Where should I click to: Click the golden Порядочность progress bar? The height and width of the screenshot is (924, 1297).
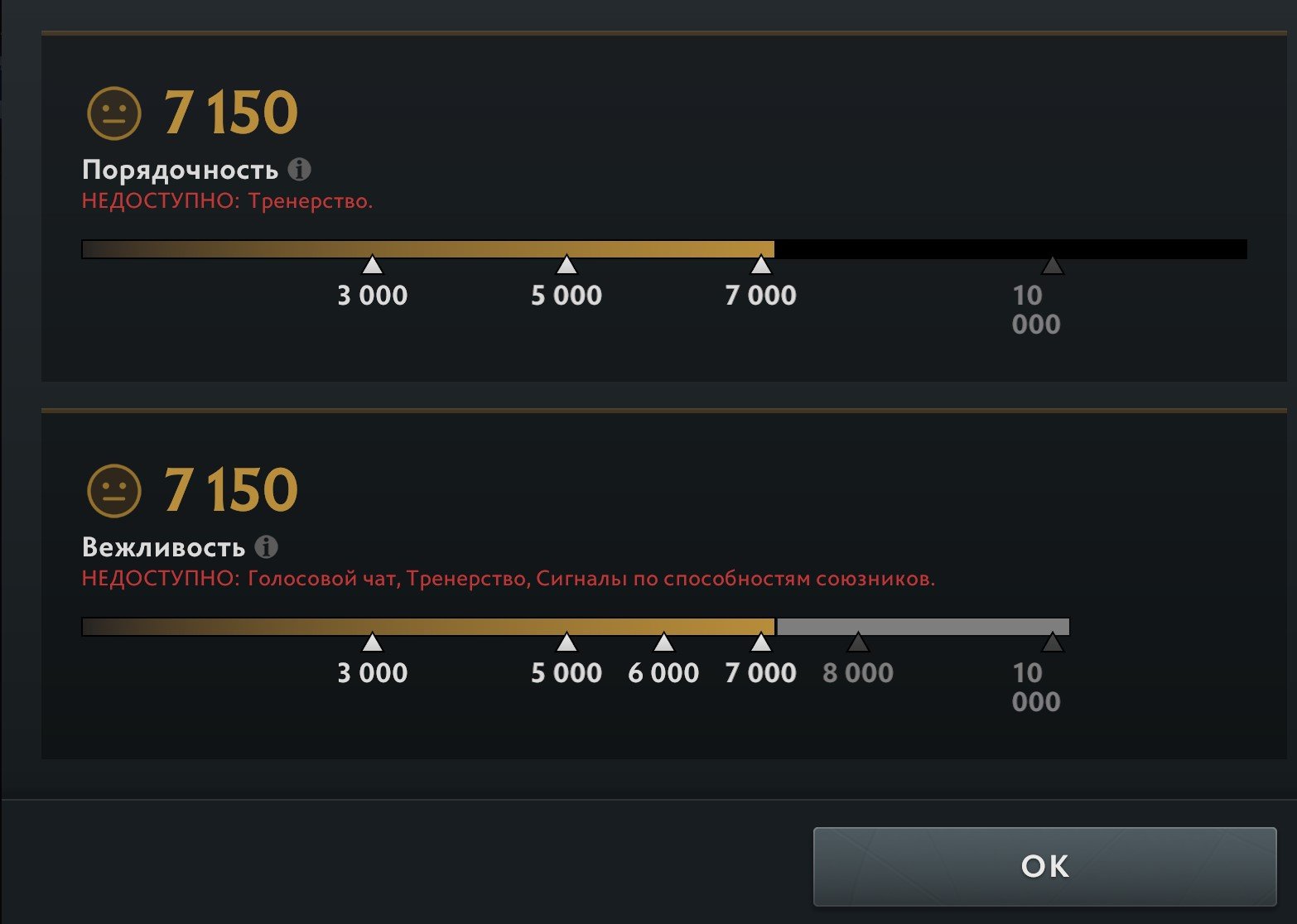pyautogui.click(x=428, y=249)
